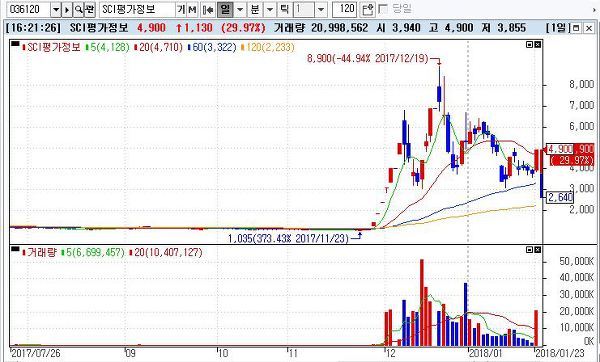Click the 기 company info icon

pyautogui.click(x=181, y=9)
